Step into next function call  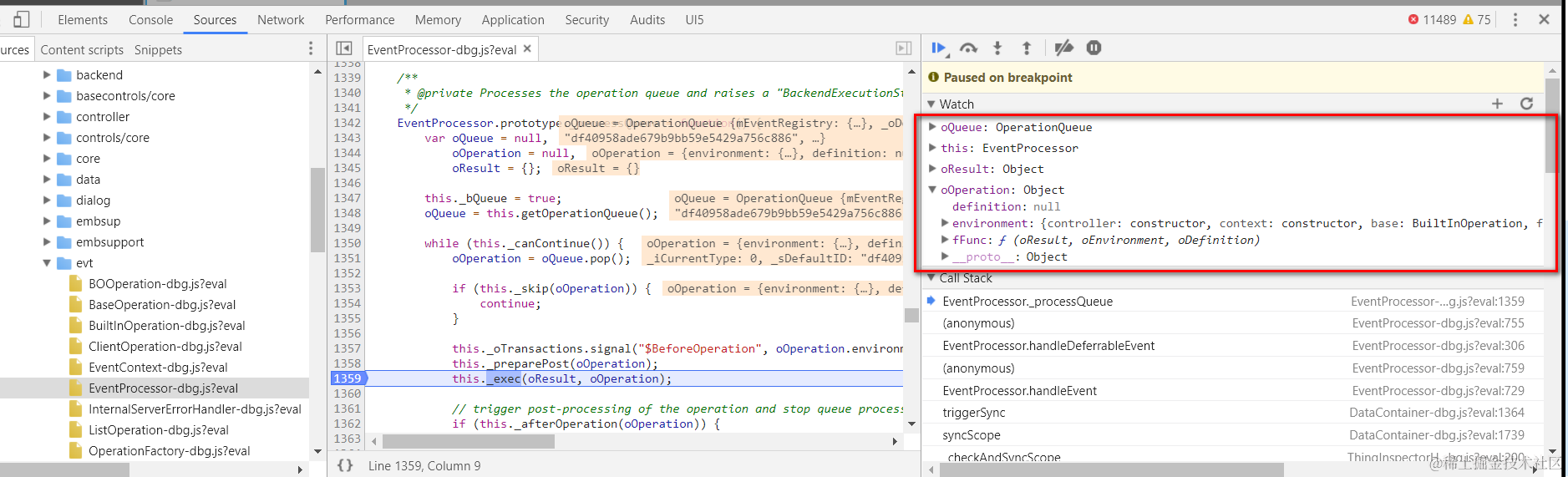tap(997, 48)
